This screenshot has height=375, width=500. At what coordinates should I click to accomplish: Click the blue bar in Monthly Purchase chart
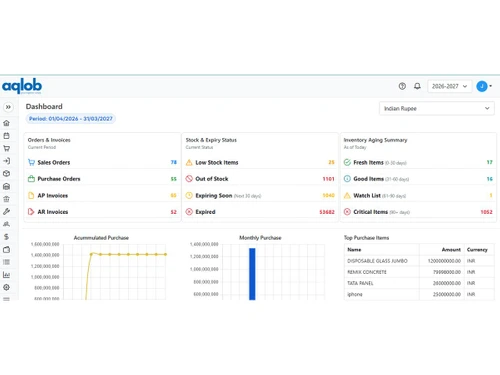tap(252, 274)
